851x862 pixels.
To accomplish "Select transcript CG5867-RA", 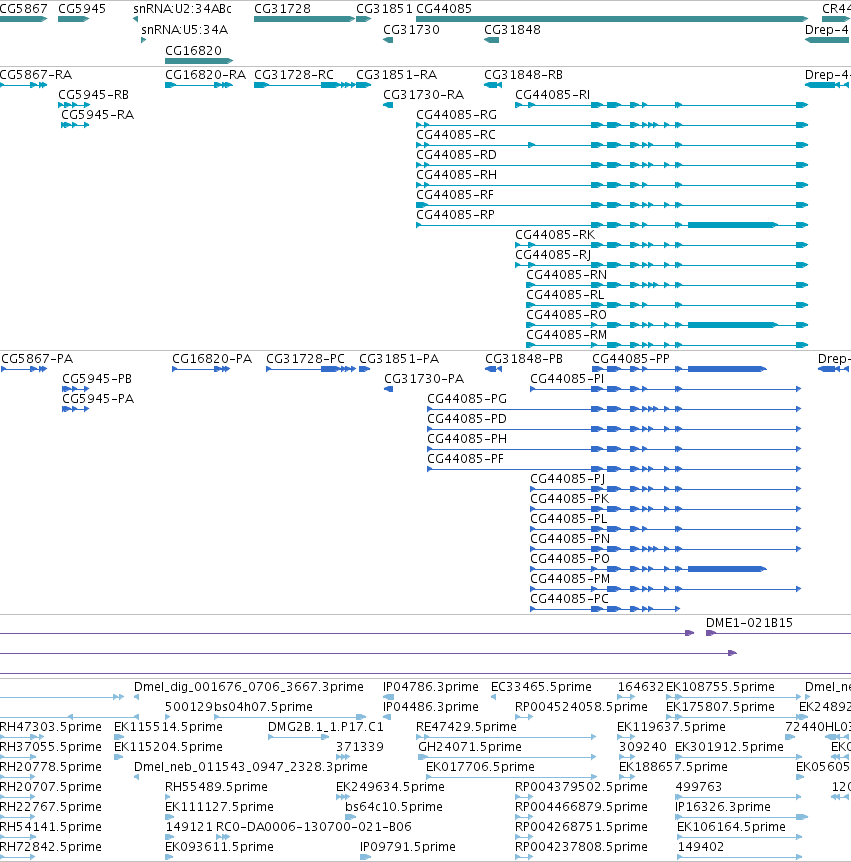I will pyautogui.click(x=36, y=75).
